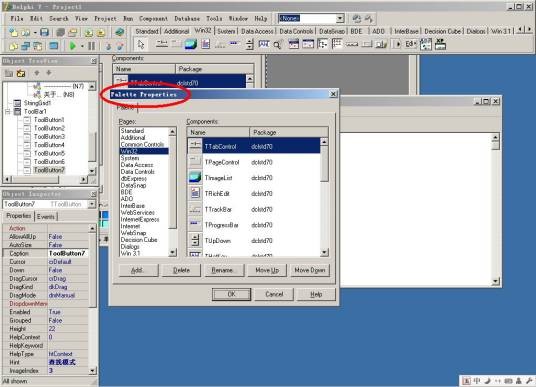Click the Pause toolbar icon
This screenshot has height=387, width=536.
point(91,45)
